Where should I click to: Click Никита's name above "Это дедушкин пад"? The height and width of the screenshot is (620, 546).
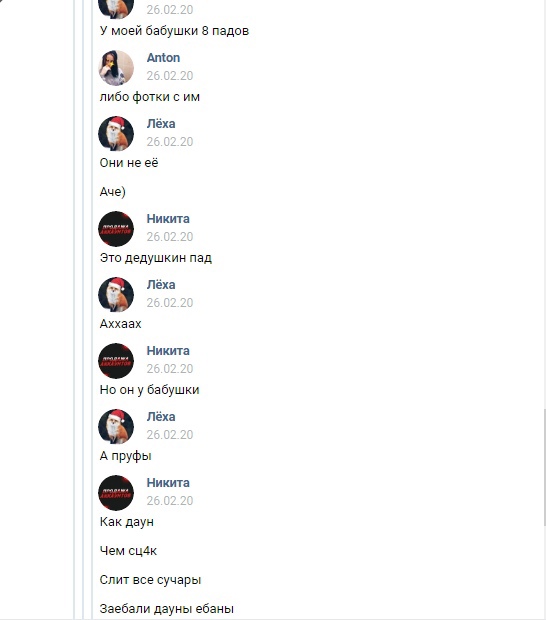coord(168,219)
